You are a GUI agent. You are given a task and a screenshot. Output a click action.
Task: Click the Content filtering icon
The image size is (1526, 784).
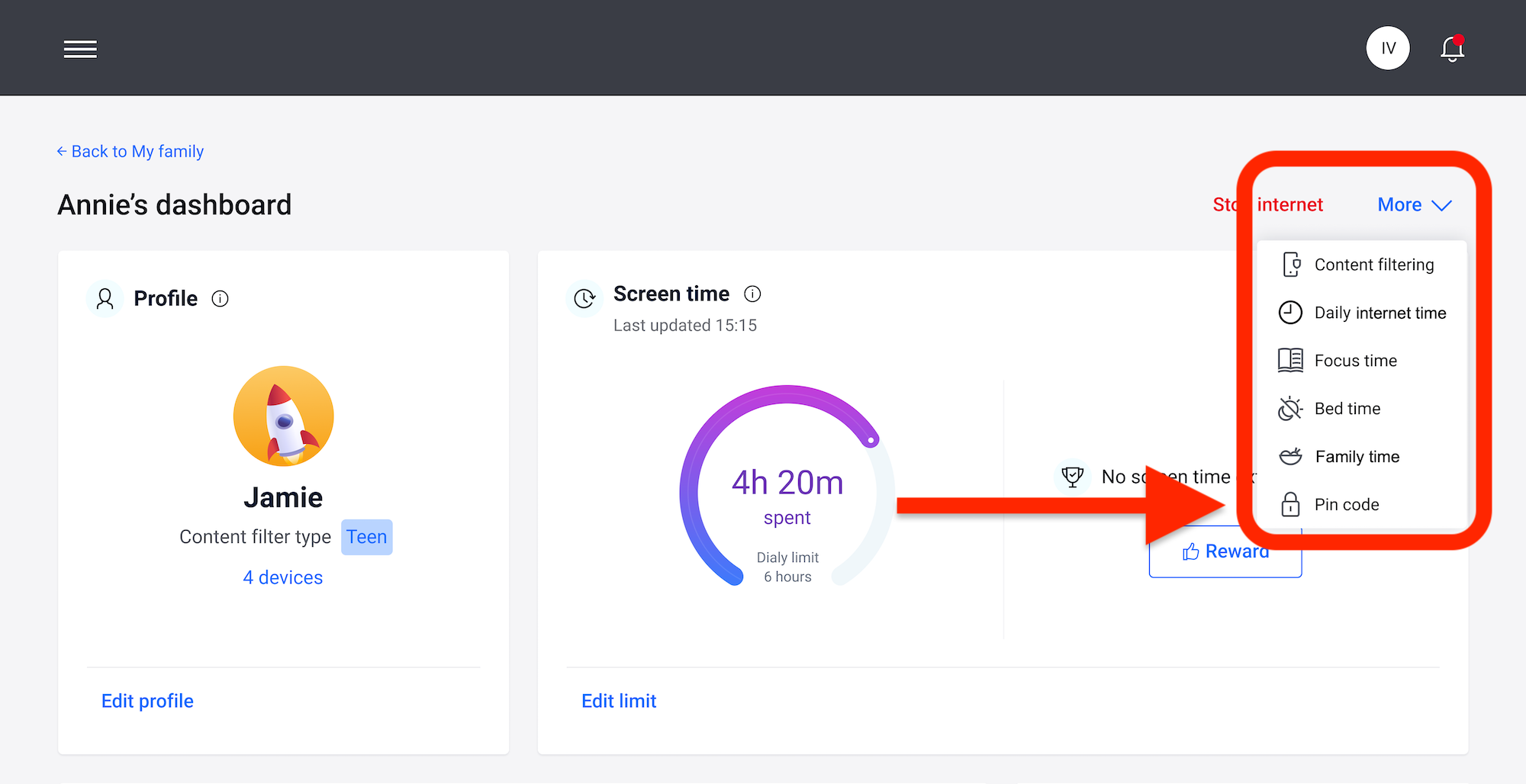pyautogui.click(x=1290, y=265)
